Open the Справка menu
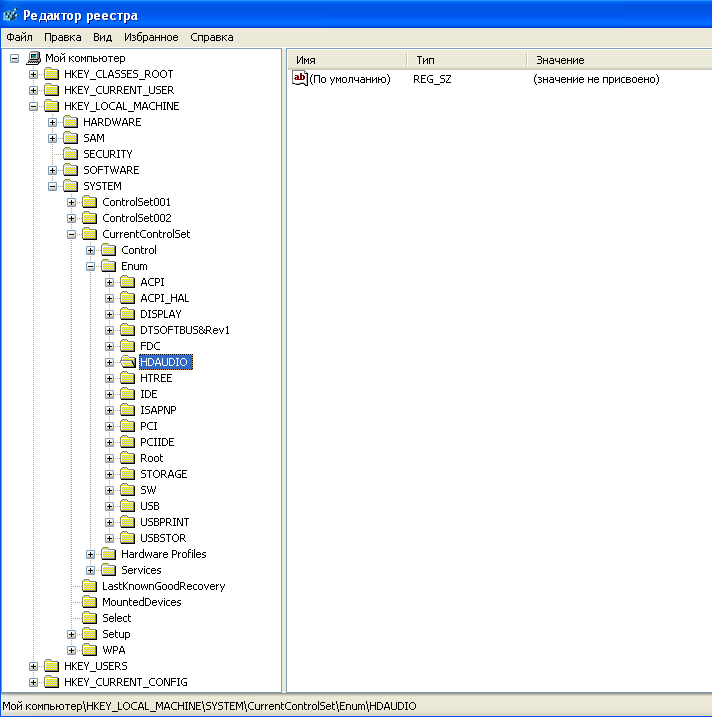 coord(212,37)
